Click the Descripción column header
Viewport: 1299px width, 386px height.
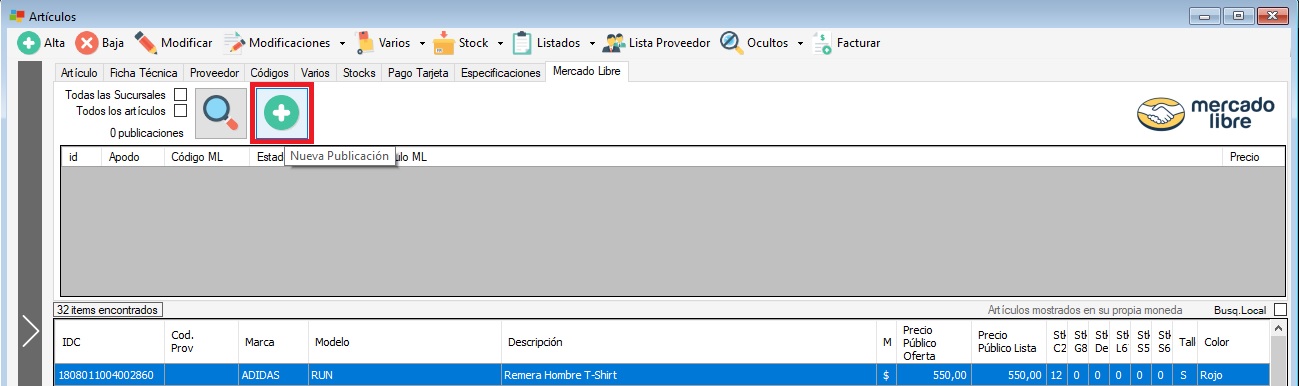tap(689, 342)
